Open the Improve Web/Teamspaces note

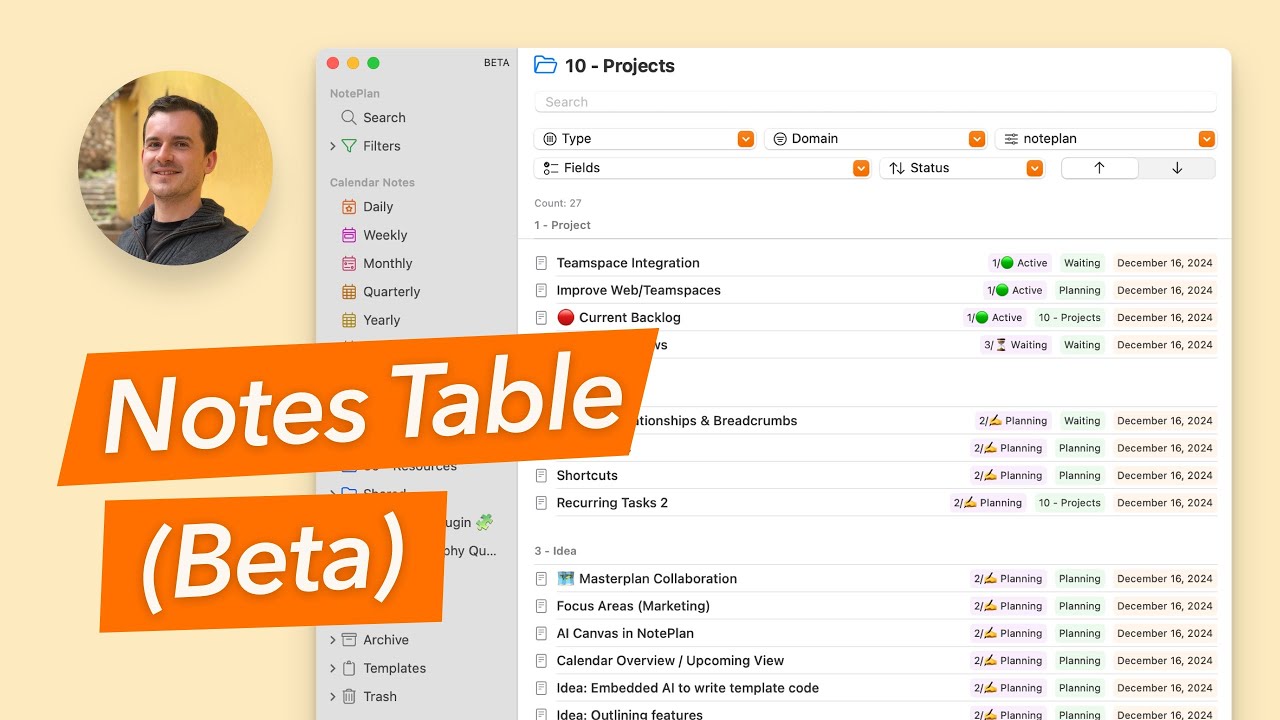point(638,290)
